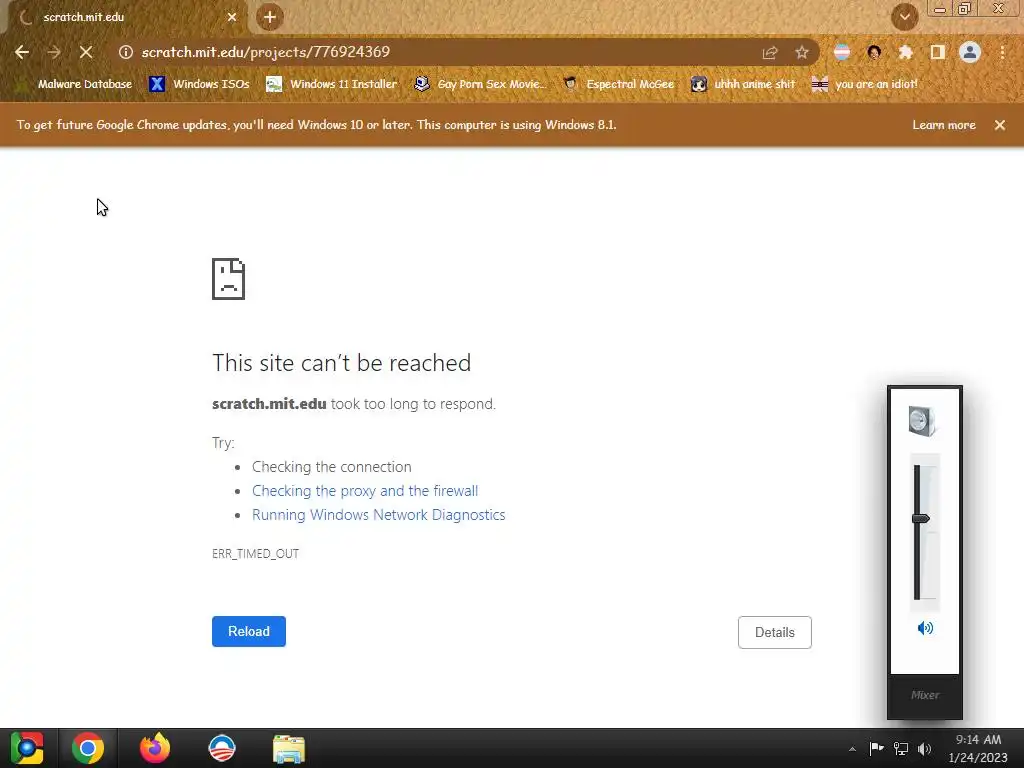Image resolution: width=1024 pixels, height=768 pixels.
Task: Open the Obama-logo app on taskbar
Action: pos(221,748)
